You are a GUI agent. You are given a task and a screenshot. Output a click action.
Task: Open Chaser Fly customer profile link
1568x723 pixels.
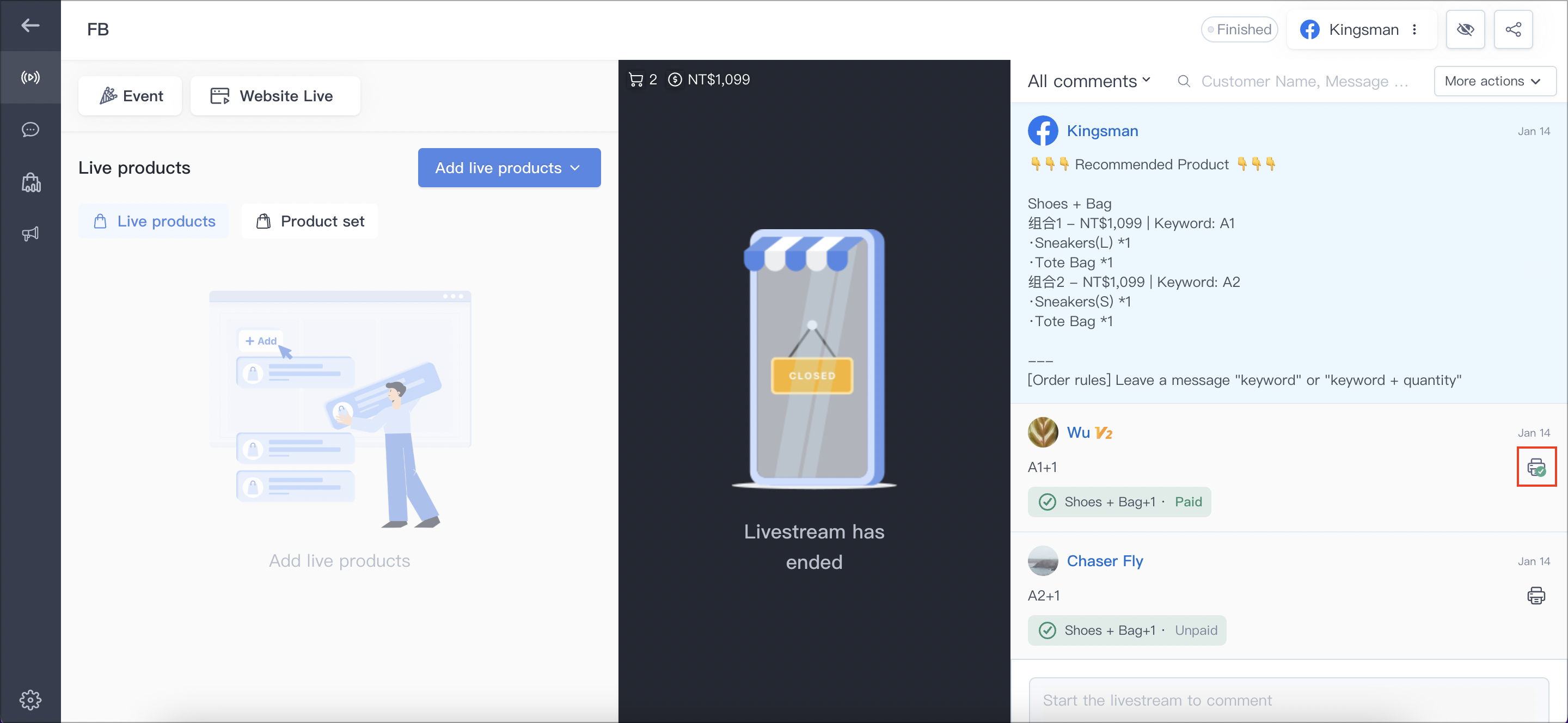(1104, 561)
